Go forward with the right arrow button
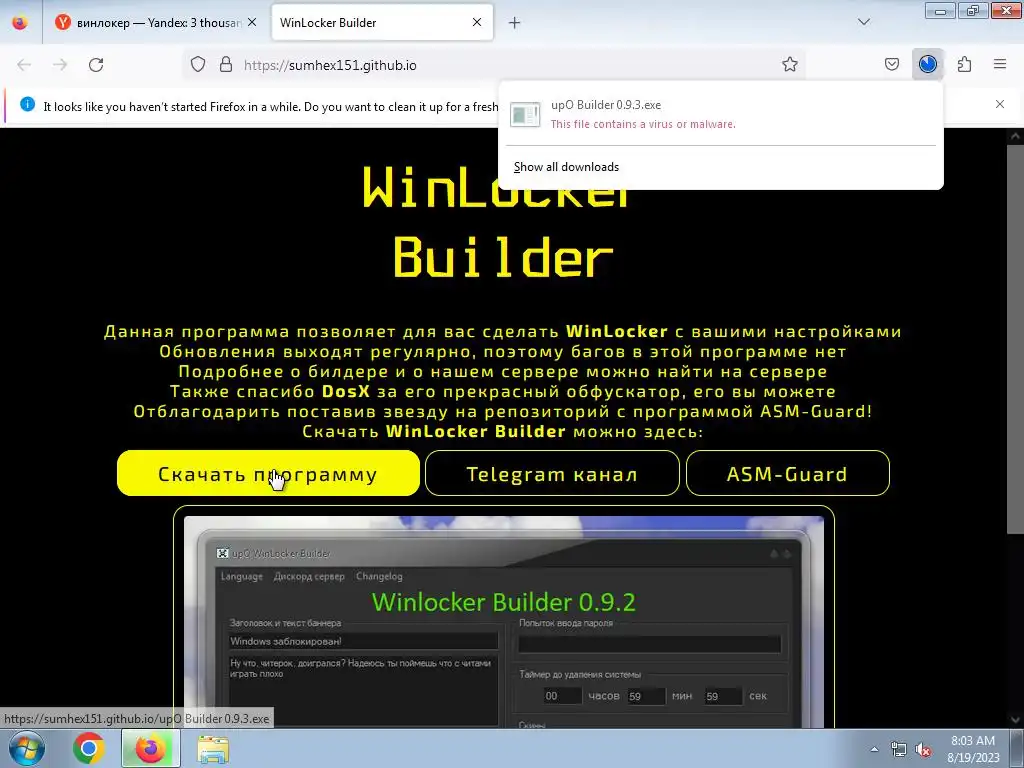This screenshot has width=1024, height=768. pyautogui.click(x=60, y=65)
